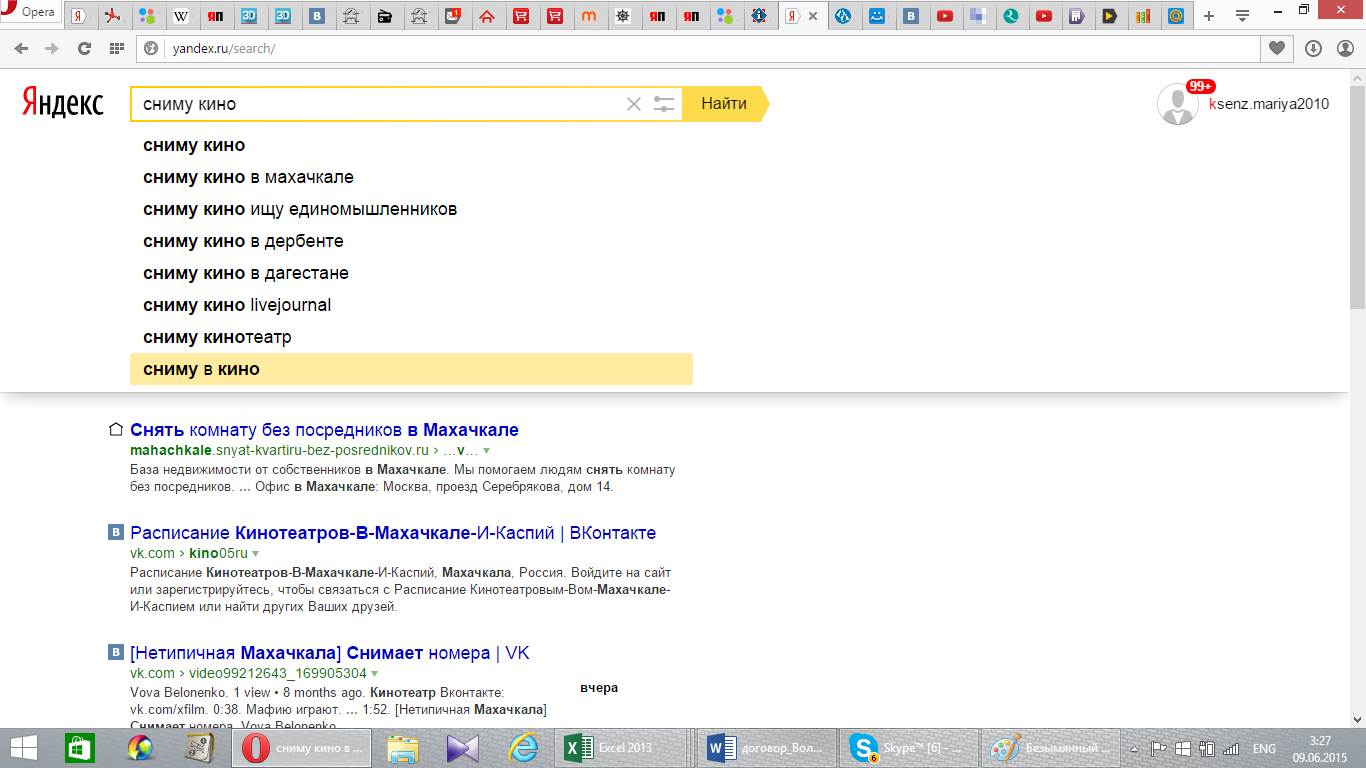
Task: Expand dropdown arrow after kino05ru
Action: (x=256, y=554)
